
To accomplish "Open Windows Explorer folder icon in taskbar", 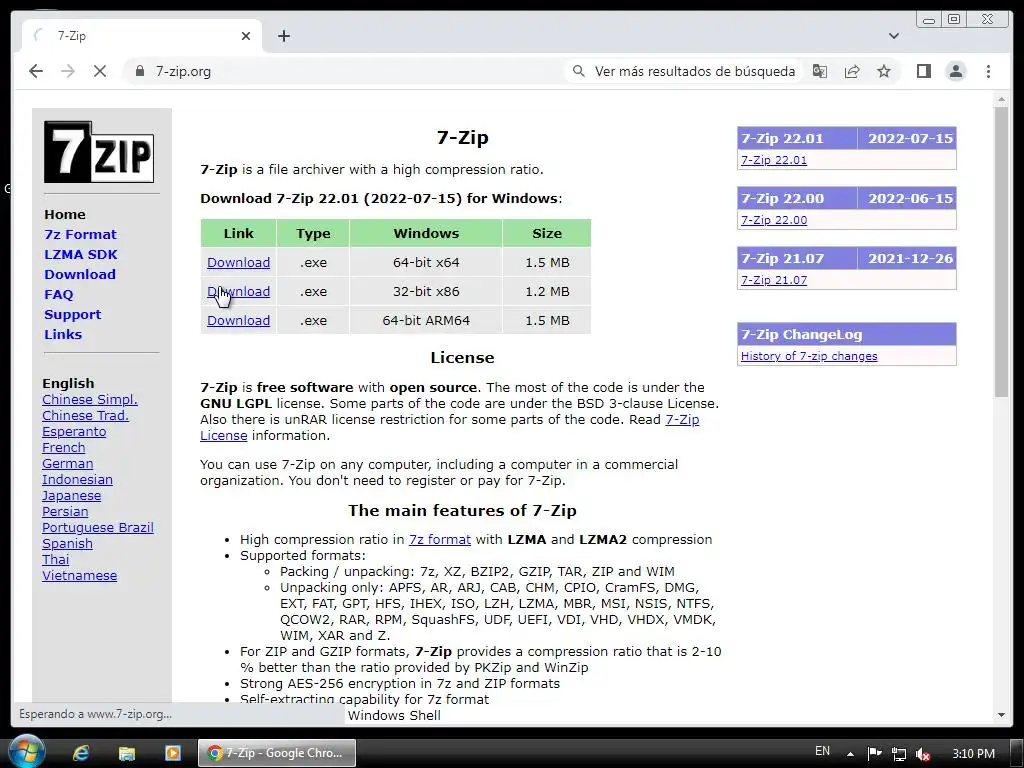I will pyautogui.click(x=126, y=753).
